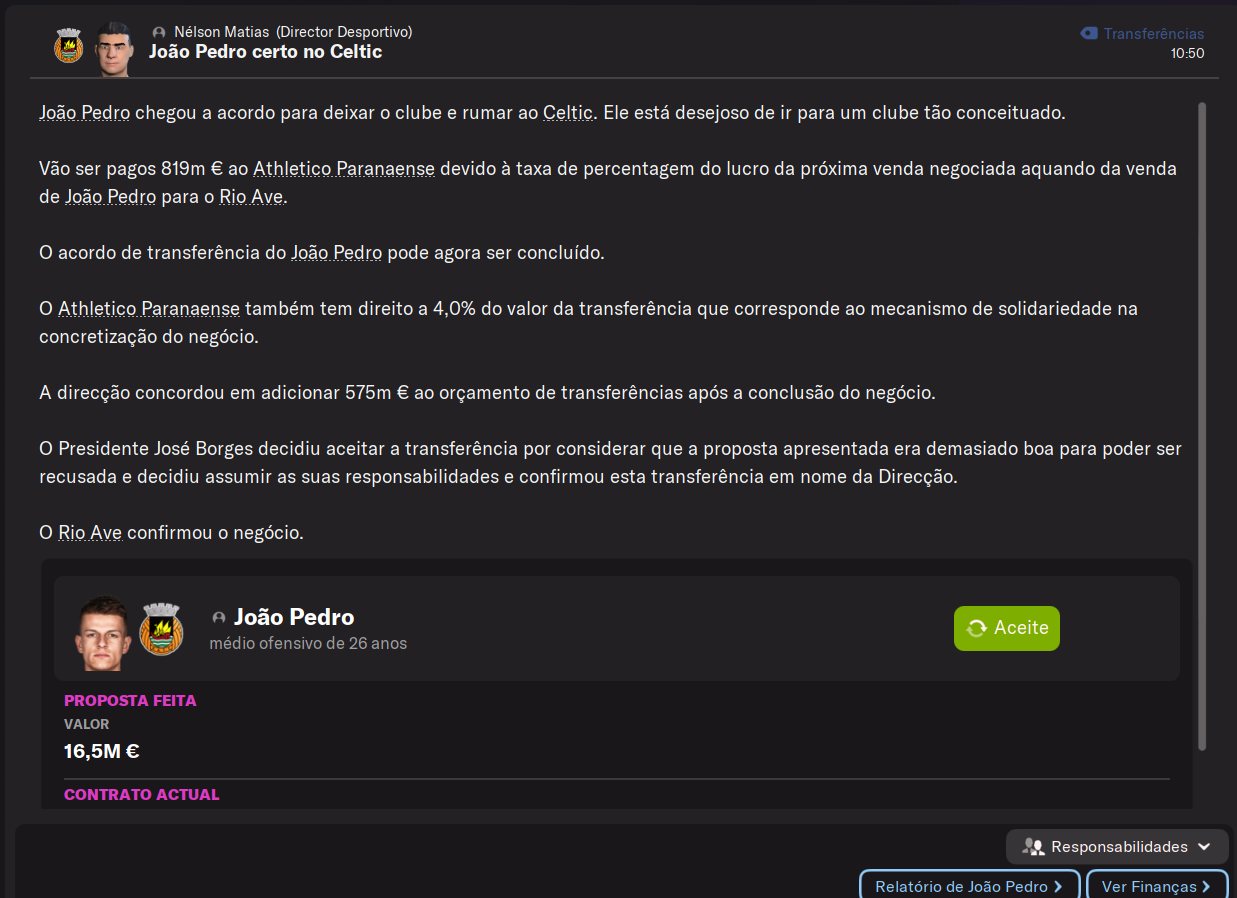
Task: Open João Pedro link in 'acordo de transferência' sentence
Action: point(337,252)
